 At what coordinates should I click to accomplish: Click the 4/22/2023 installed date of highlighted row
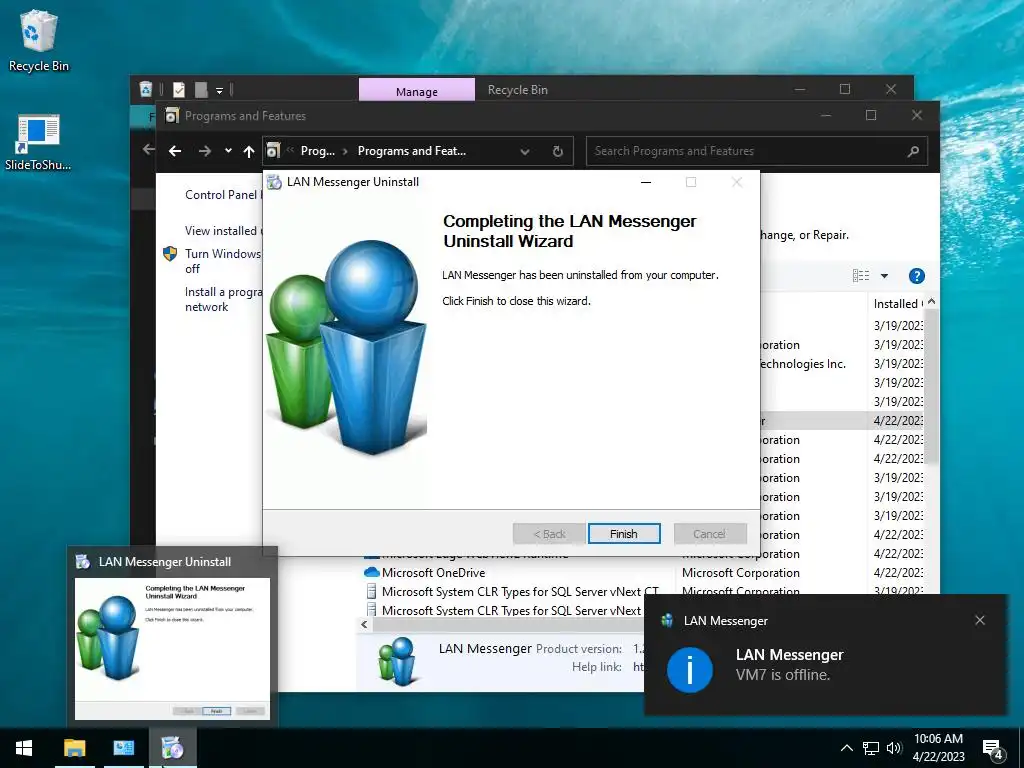898,421
